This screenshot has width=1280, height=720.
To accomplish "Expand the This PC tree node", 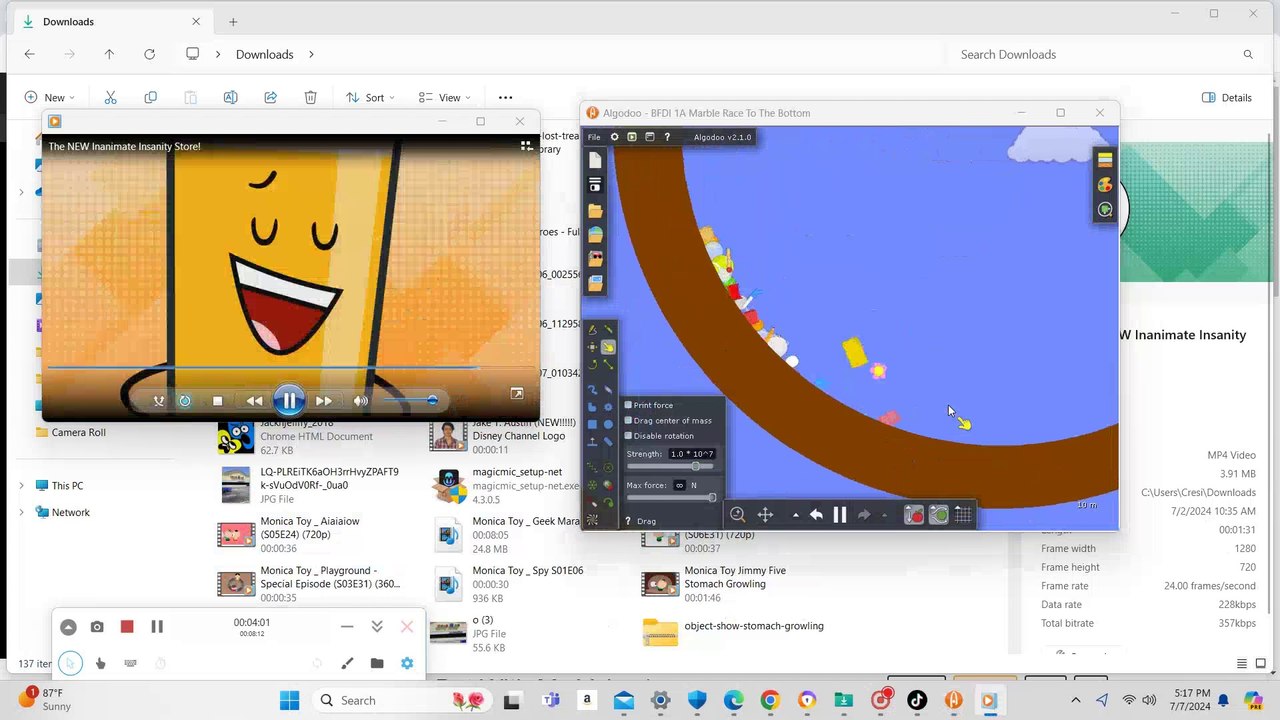I will (x=21, y=486).
